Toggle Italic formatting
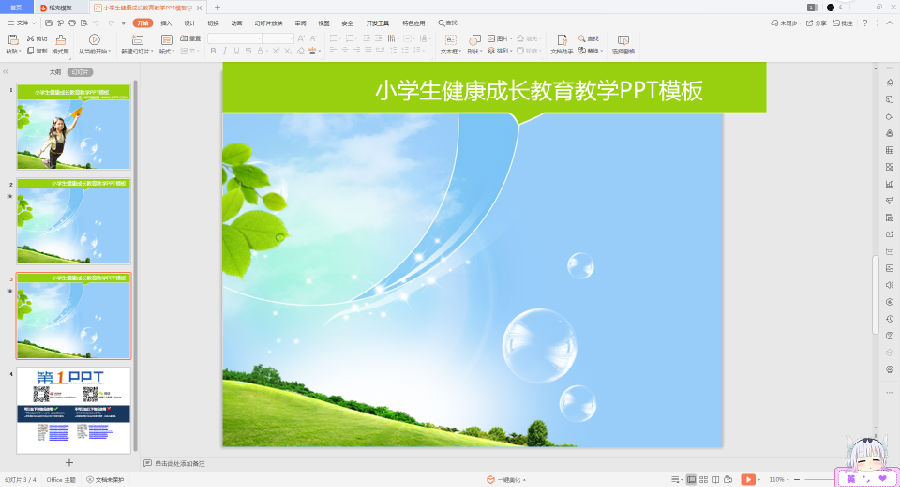 coord(224,51)
